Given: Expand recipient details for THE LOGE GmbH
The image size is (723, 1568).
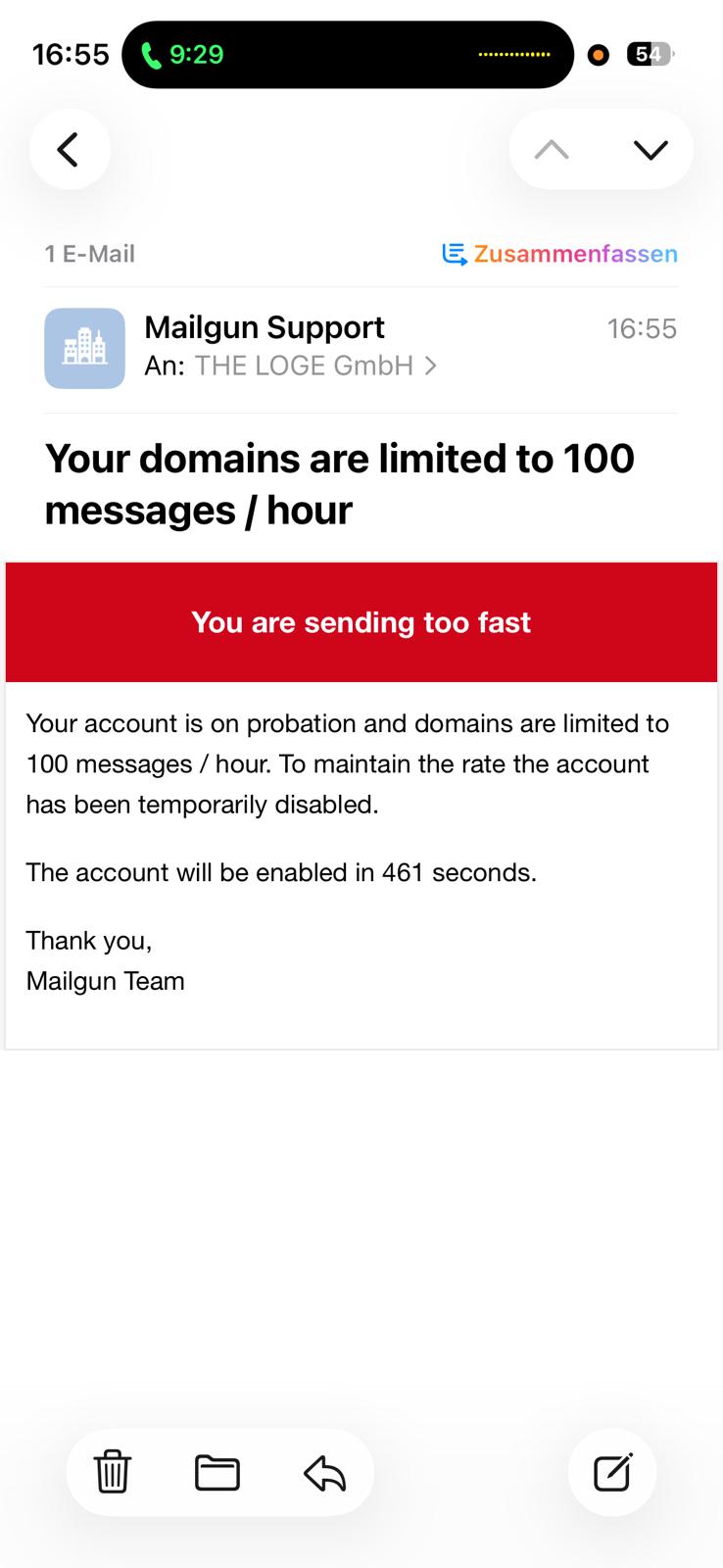Looking at the screenshot, I should tap(304, 367).
